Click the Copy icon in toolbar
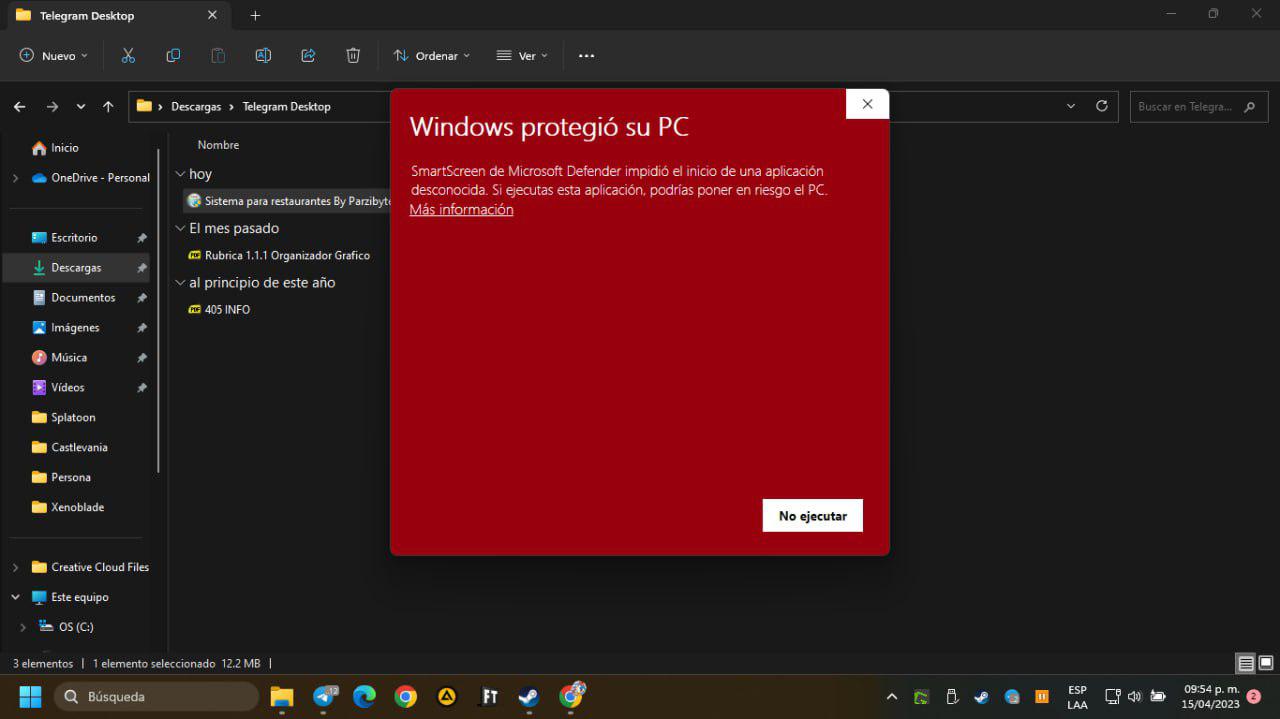Viewport: 1280px width, 719px height. click(x=173, y=56)
